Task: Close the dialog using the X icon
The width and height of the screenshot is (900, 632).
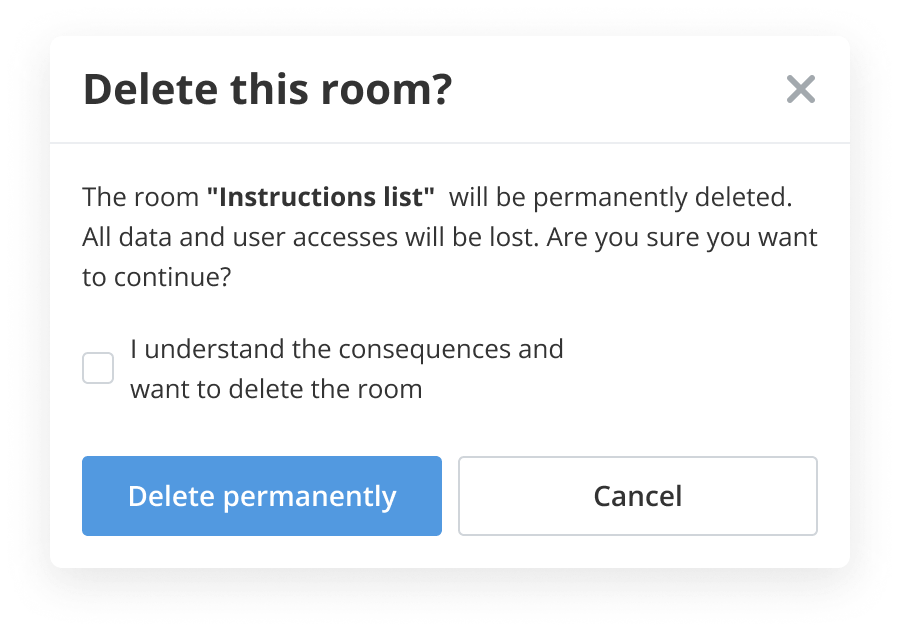Action: point(800,90)
